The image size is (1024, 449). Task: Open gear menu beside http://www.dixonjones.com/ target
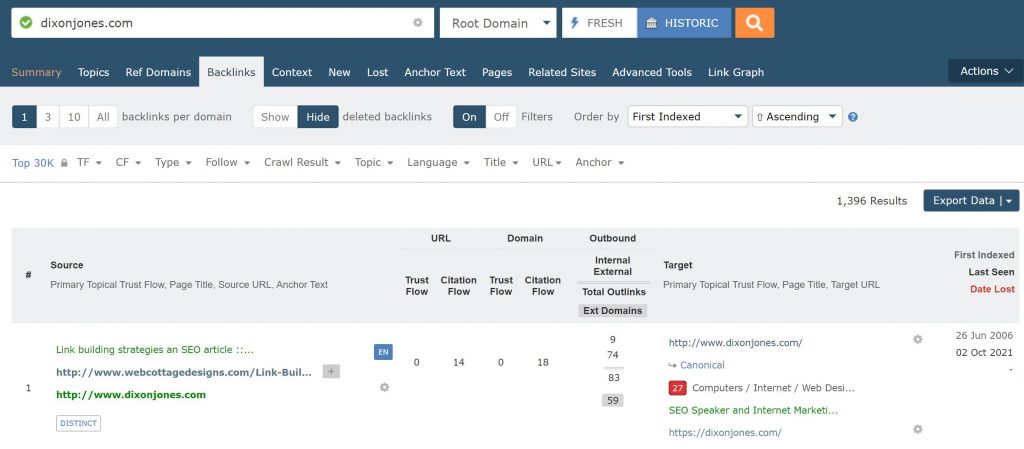click(918, 339)
